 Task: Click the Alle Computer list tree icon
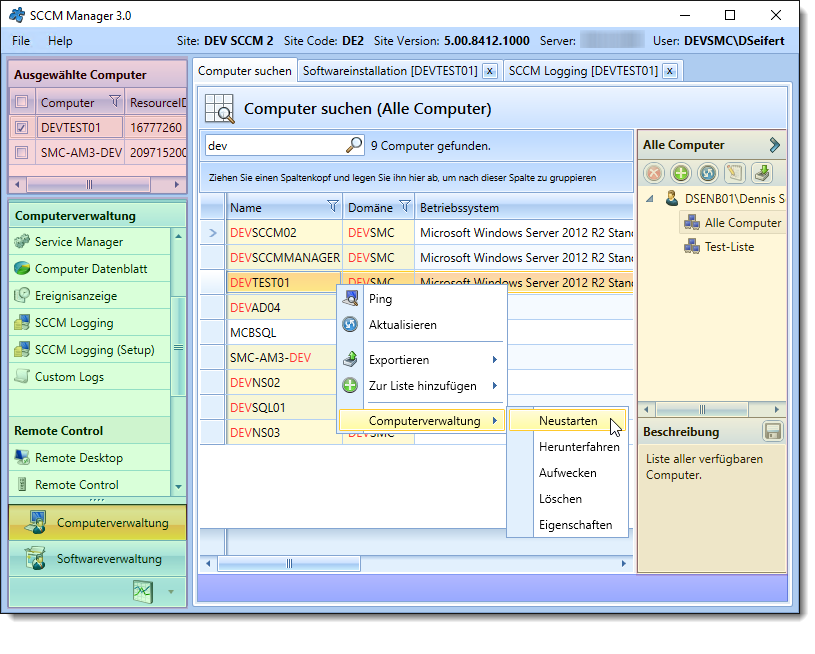click(692, 223)
